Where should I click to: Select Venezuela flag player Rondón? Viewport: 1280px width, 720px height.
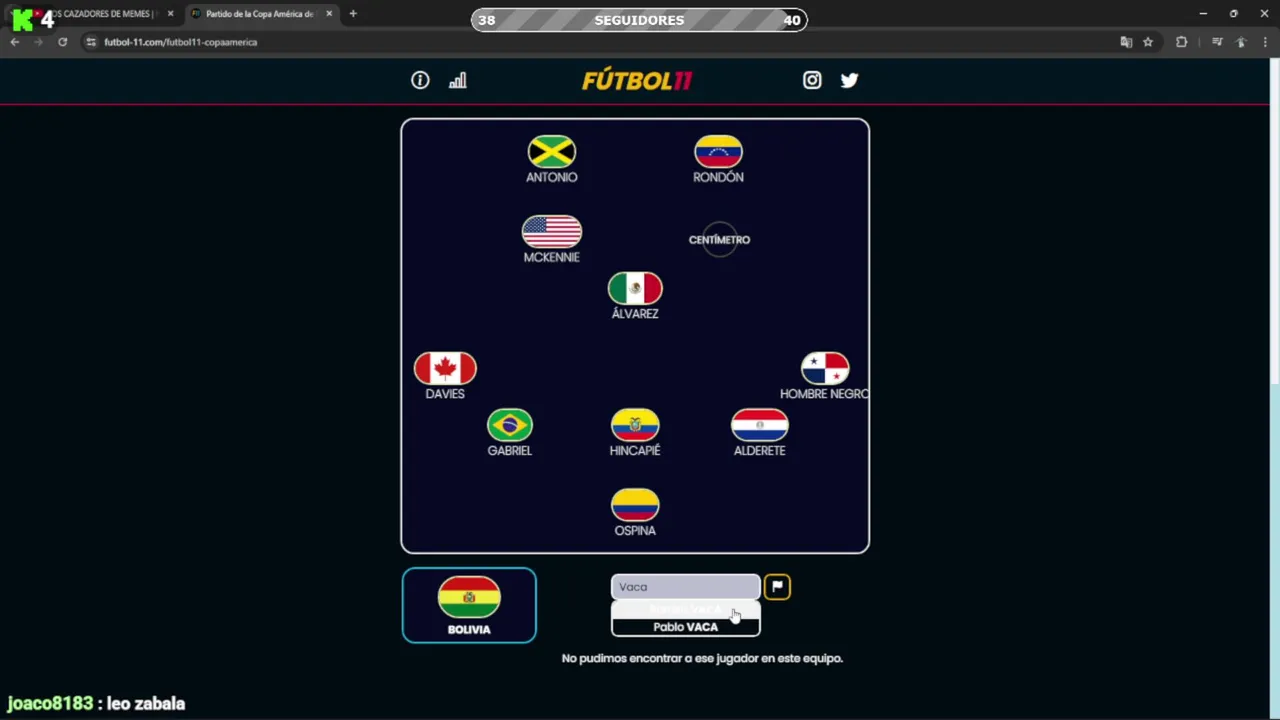718,159
